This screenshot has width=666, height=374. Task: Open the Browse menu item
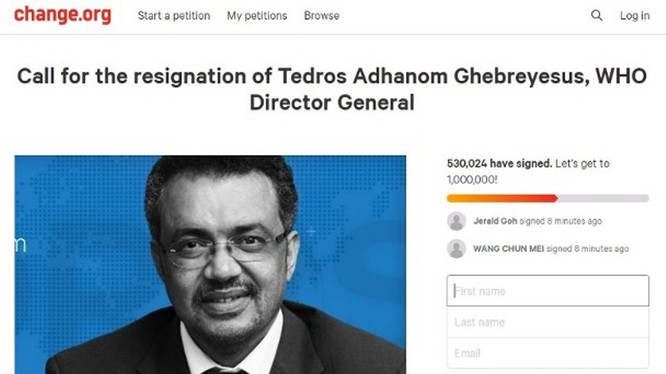tap(322, 16)
